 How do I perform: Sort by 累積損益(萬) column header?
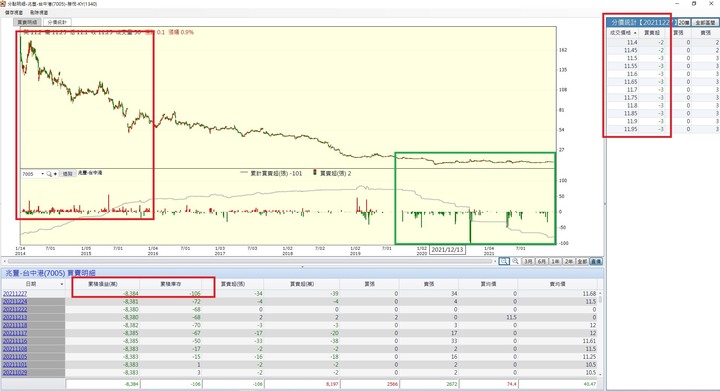[102, 284]
